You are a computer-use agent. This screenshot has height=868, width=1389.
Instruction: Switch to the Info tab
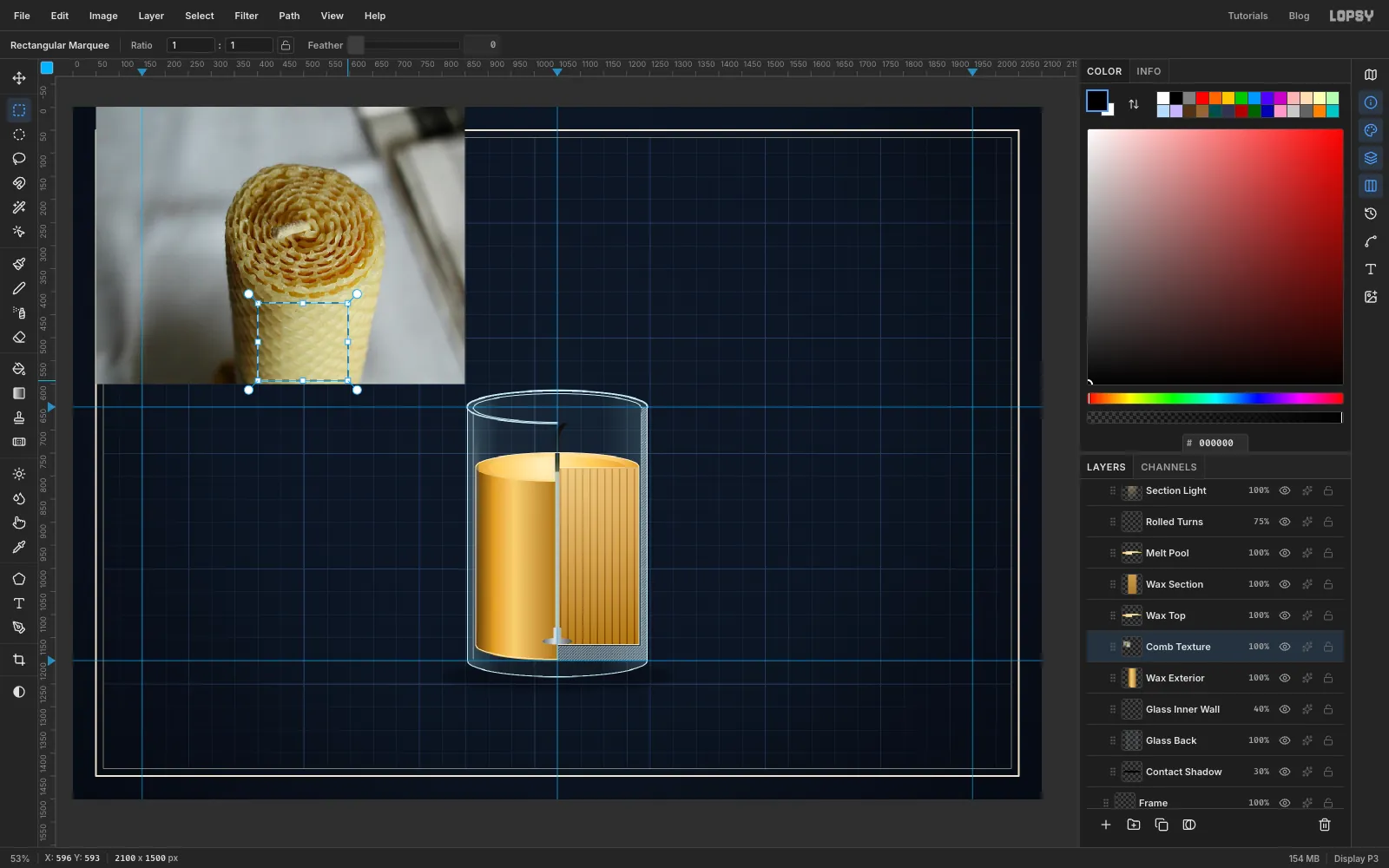point(1149,71)
